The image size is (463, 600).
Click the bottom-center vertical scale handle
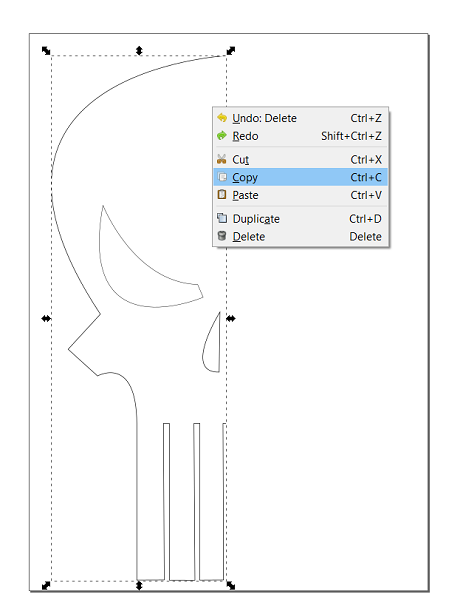click(x=139, y=585)
